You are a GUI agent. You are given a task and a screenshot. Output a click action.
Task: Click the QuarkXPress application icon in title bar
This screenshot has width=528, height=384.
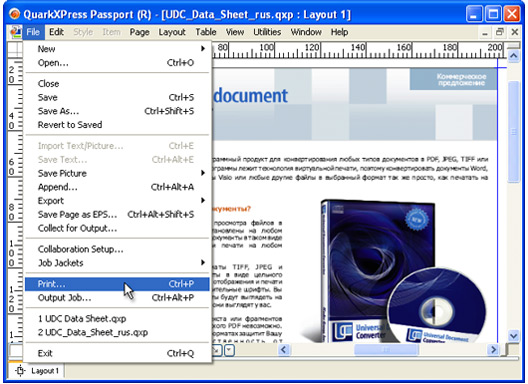coord(14,14)
